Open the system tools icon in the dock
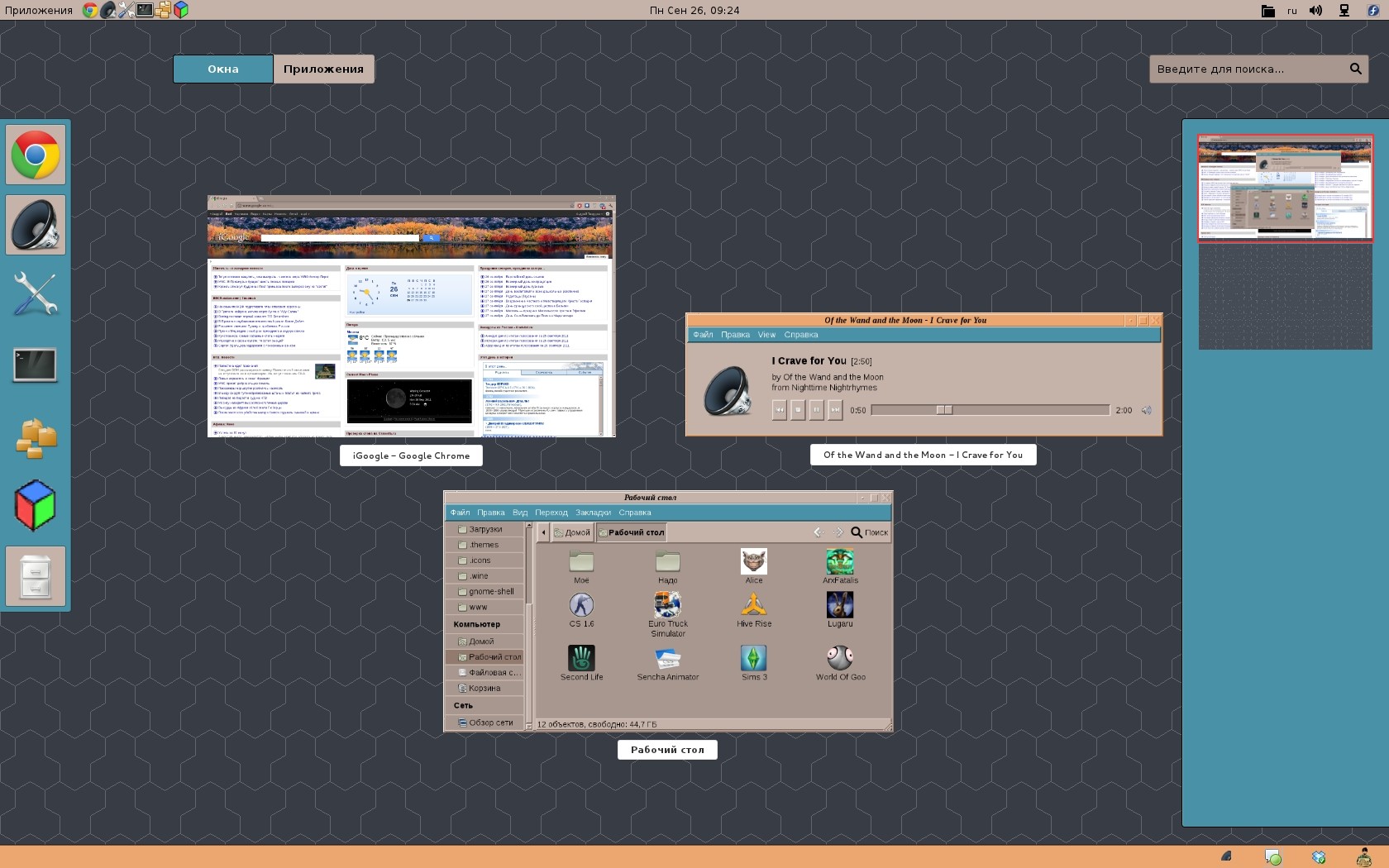 [x=35, y=294]
